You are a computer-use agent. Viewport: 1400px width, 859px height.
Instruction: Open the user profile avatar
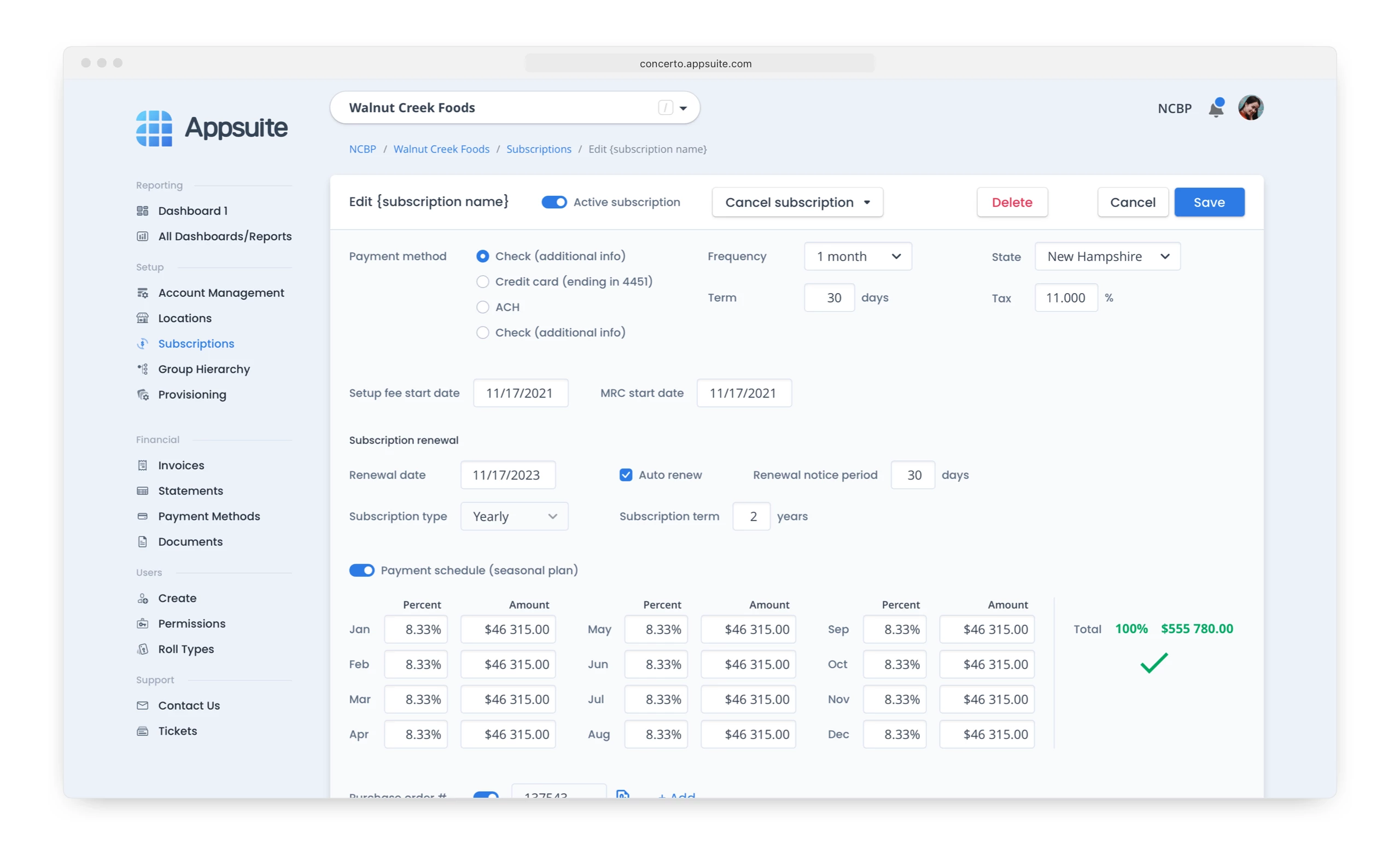coord(1250,108)
